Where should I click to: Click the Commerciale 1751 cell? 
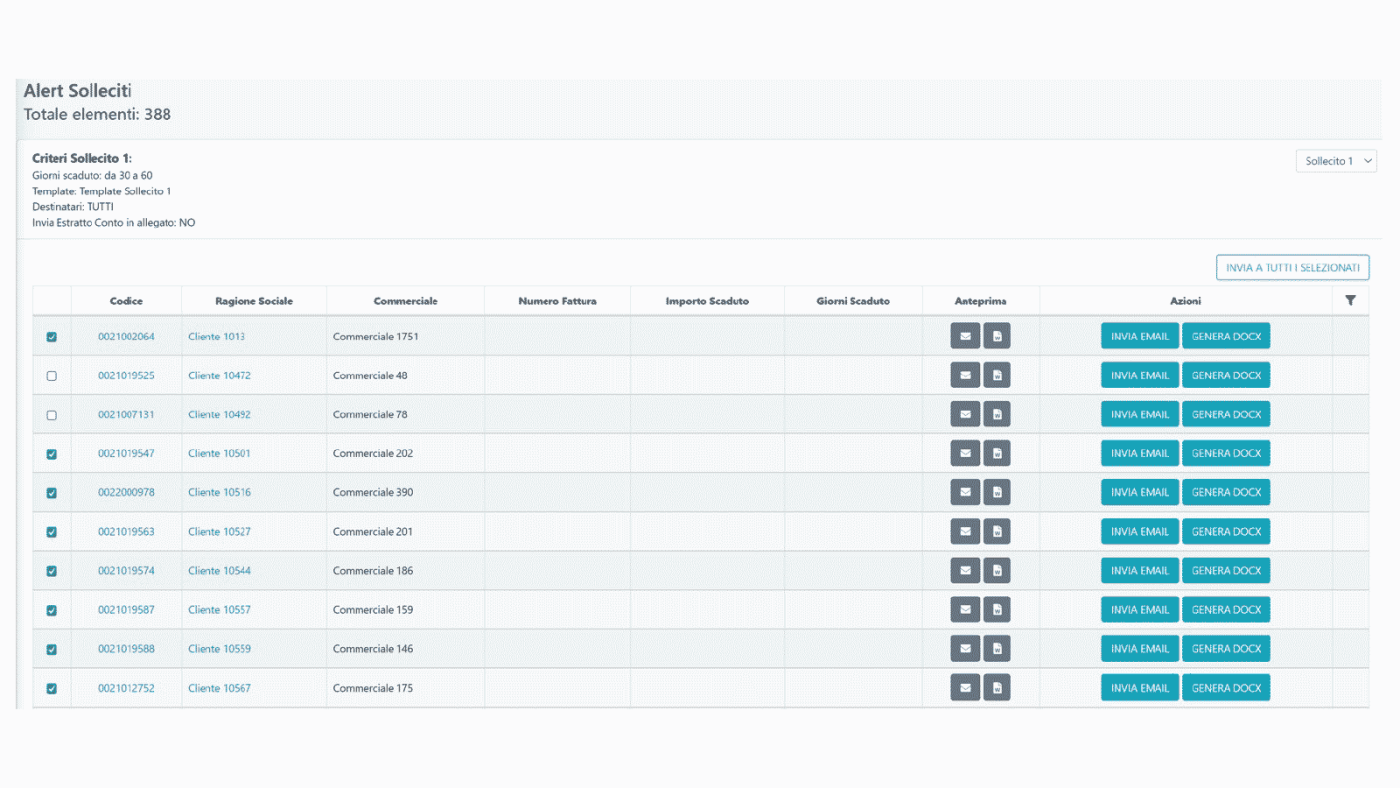(405, 336)
